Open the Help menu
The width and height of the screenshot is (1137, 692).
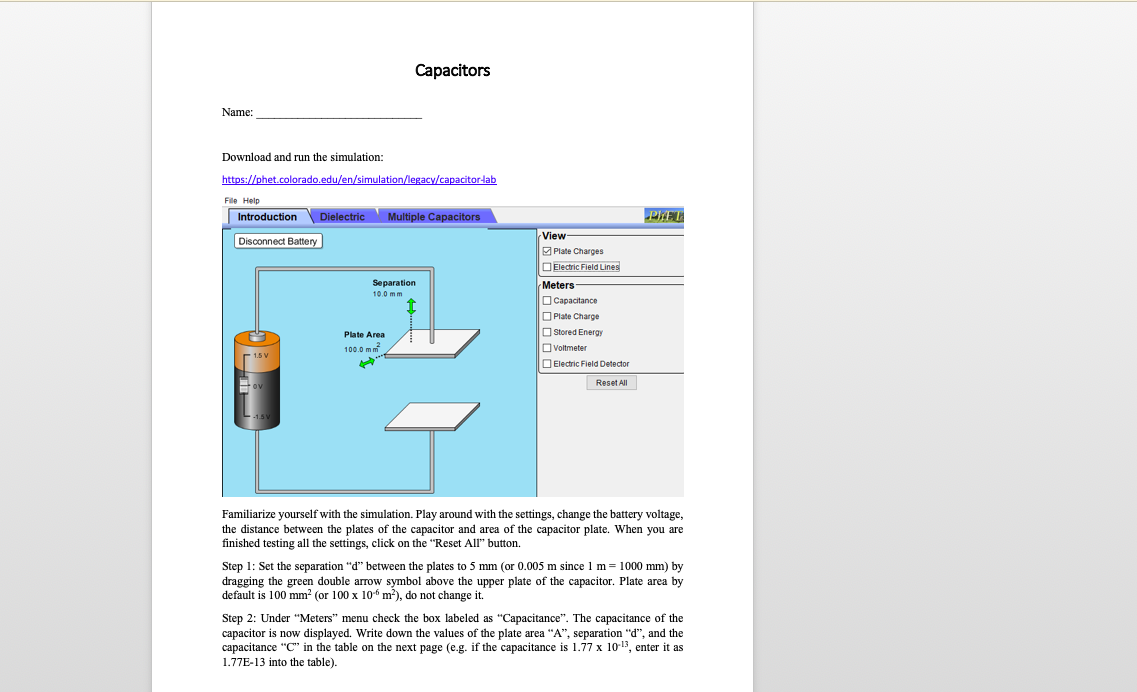click(x=251, y=201)
